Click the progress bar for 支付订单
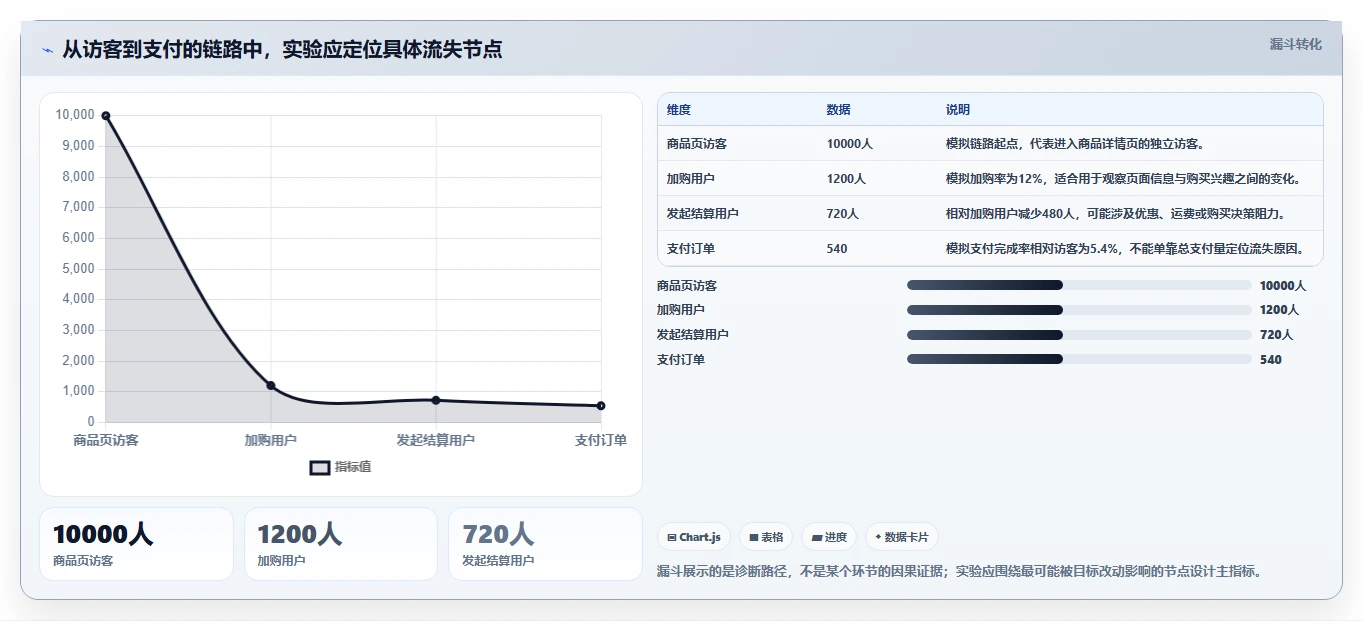 pos(1079,359)
